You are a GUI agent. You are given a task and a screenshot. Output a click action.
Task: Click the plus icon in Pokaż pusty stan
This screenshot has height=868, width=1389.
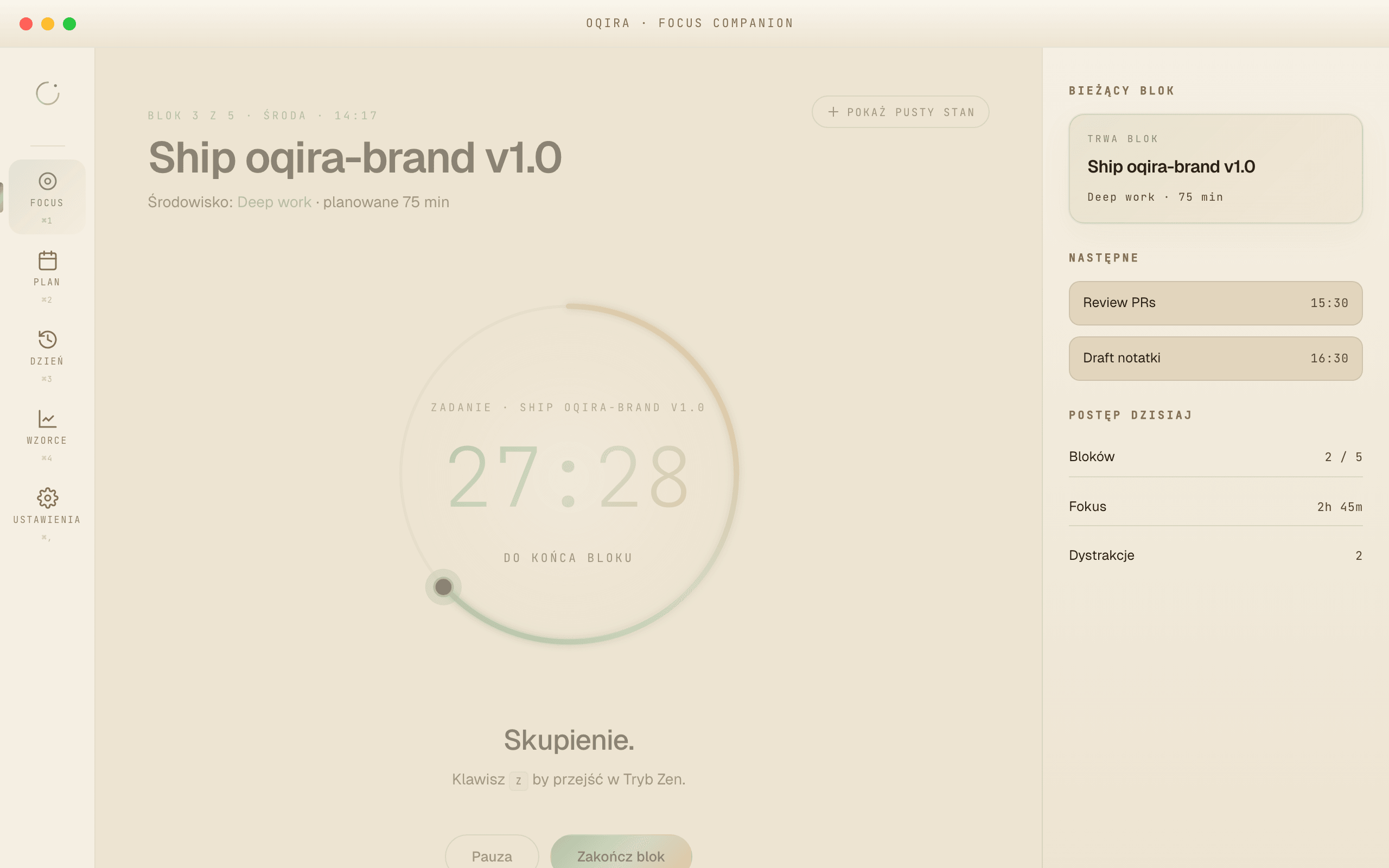[833, 112]
